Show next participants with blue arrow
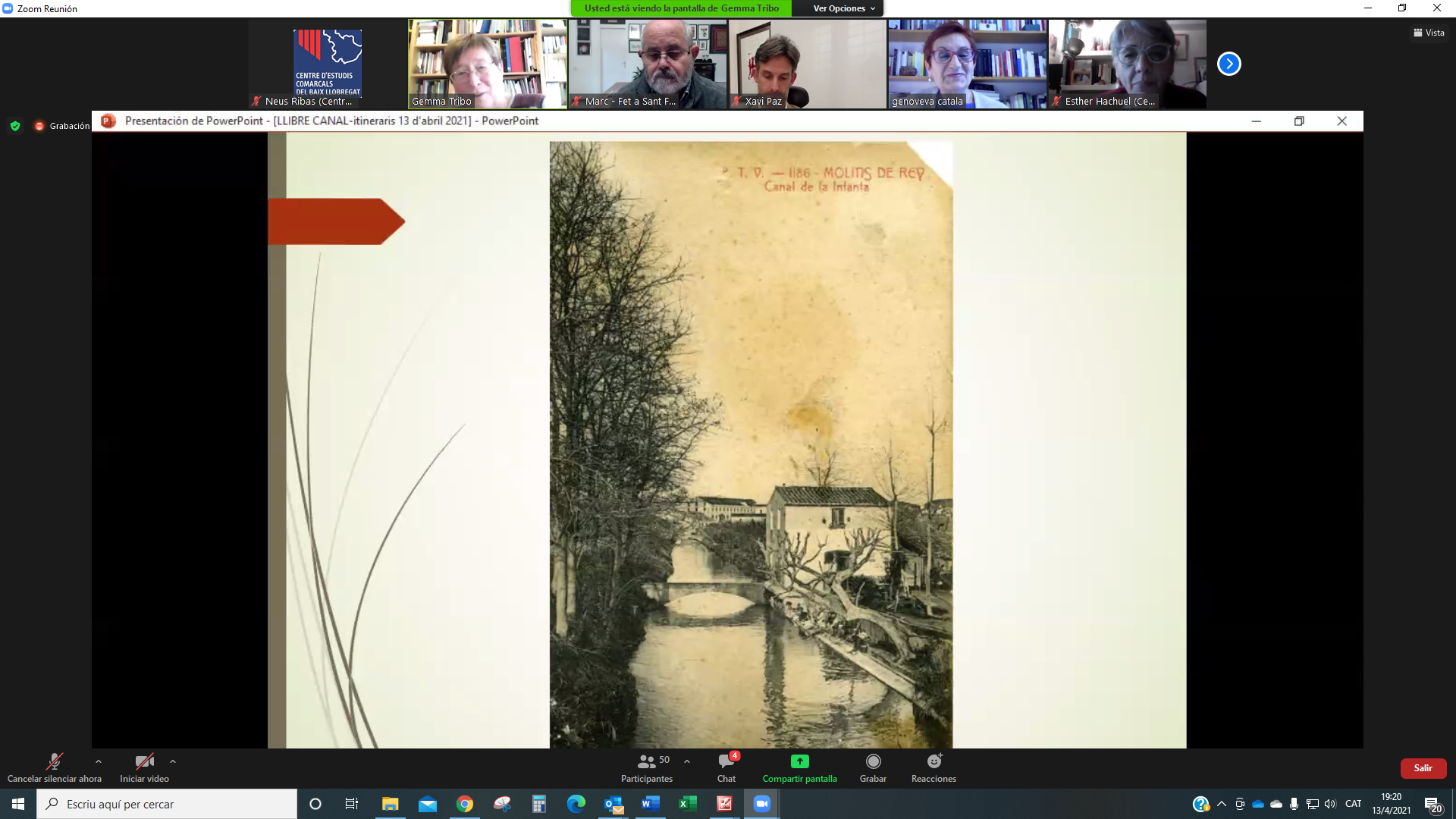1456x819 pixels. pos(1228,64)
